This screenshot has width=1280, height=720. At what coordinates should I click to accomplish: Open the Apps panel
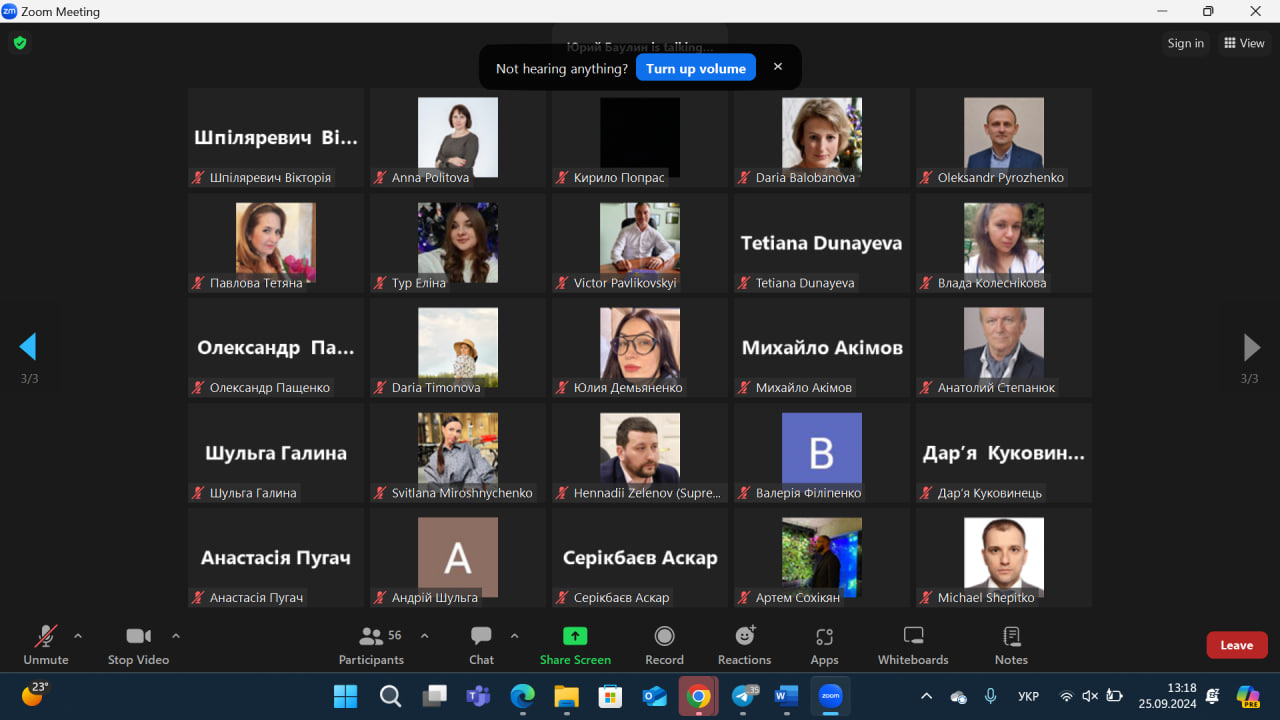(x=824, y=644)
